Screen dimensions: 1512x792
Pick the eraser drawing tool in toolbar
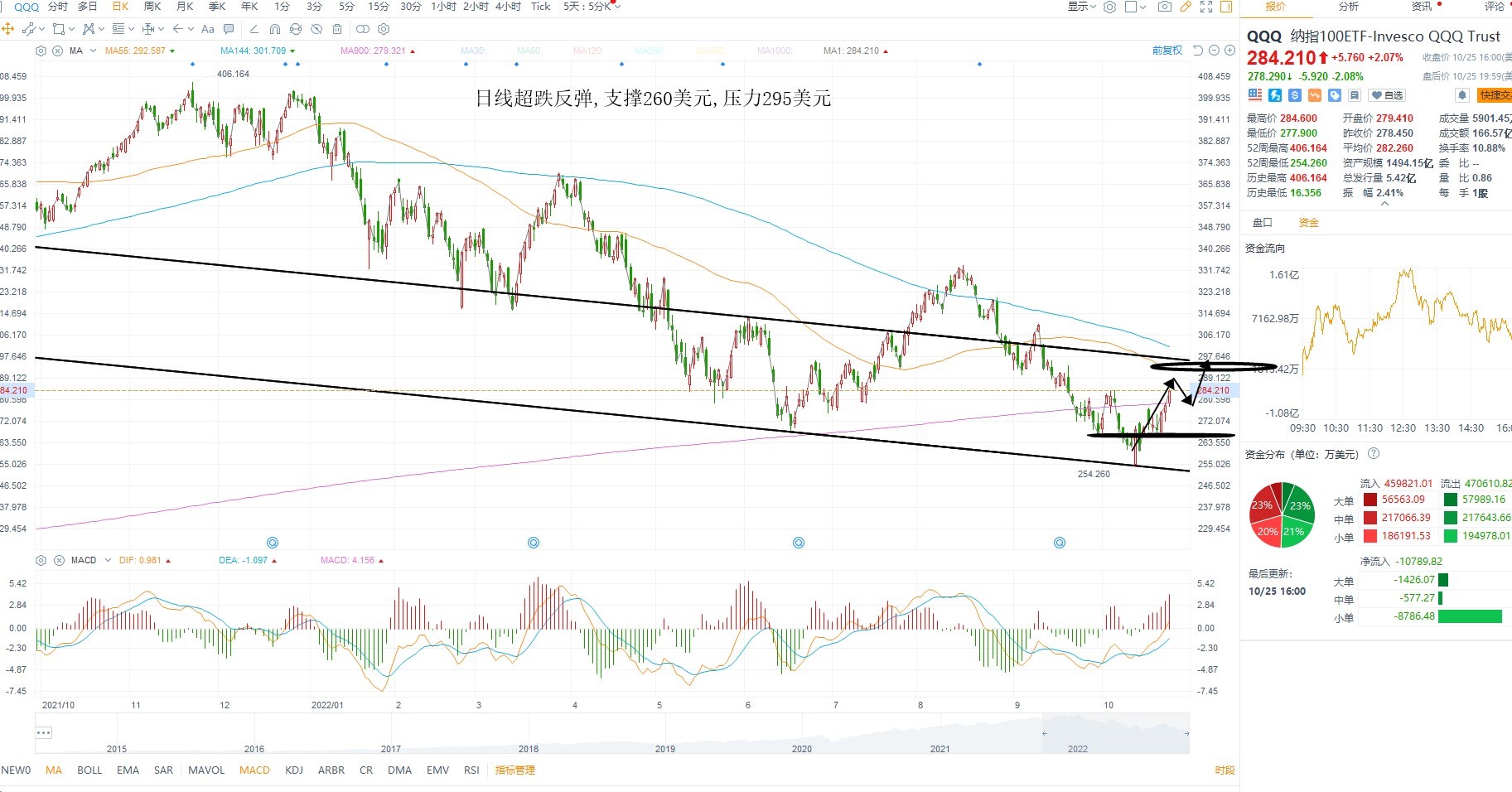click(x=254, y=29)
